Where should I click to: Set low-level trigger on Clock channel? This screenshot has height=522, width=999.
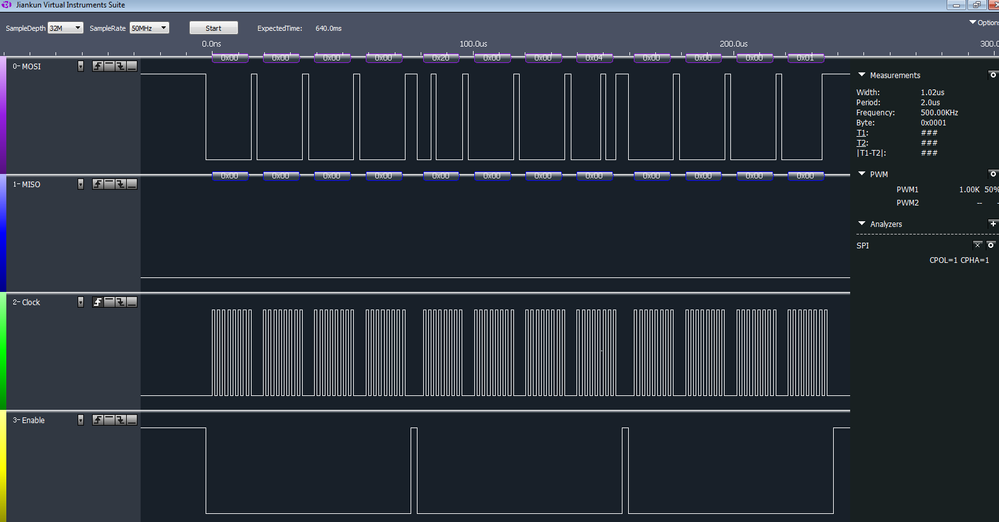(132, 302)
